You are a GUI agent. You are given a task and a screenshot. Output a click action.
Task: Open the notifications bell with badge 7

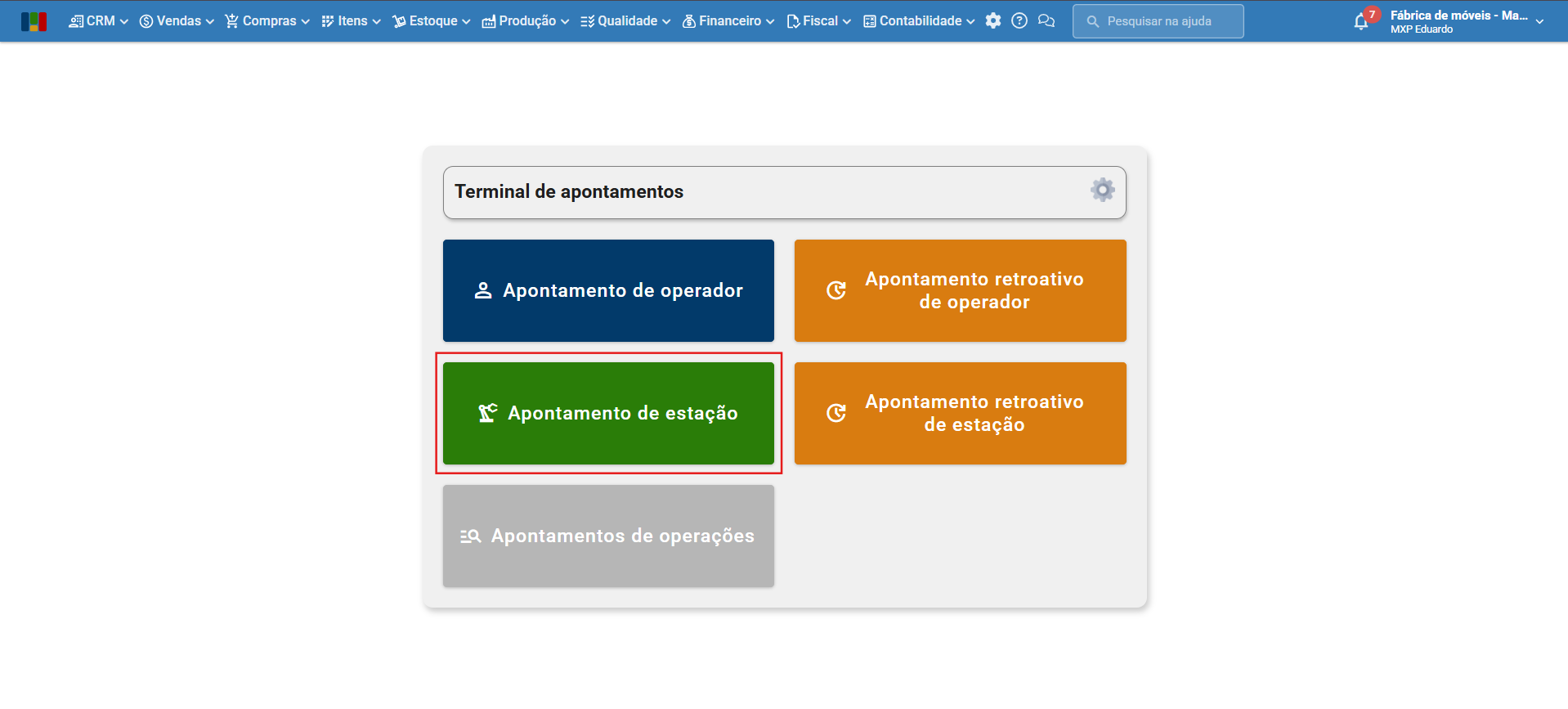[1363, 20]
